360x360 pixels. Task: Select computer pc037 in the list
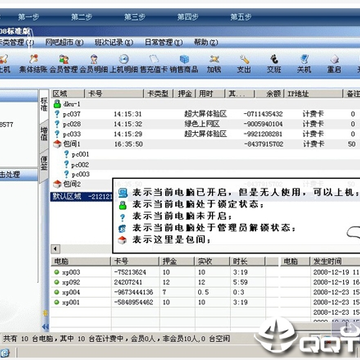click(205, 114)
